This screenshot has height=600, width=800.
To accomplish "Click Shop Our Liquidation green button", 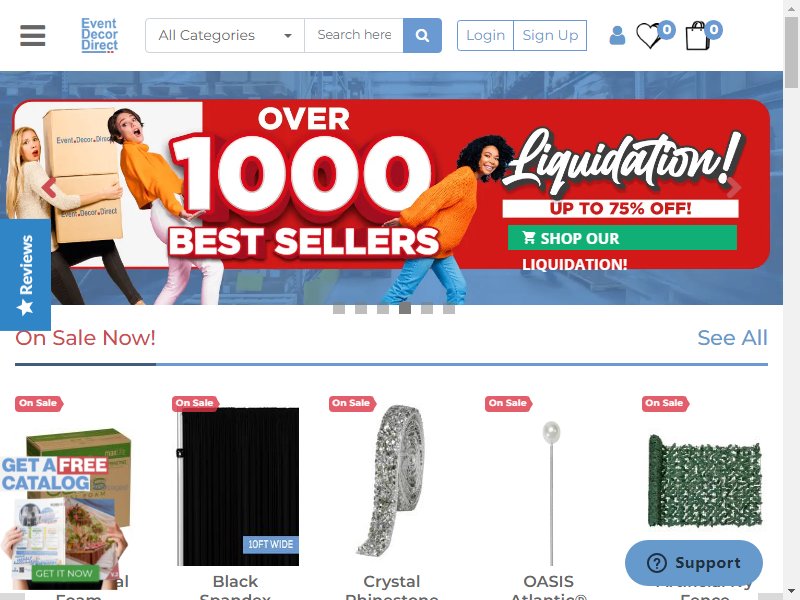I will click(x=622, y=238).
